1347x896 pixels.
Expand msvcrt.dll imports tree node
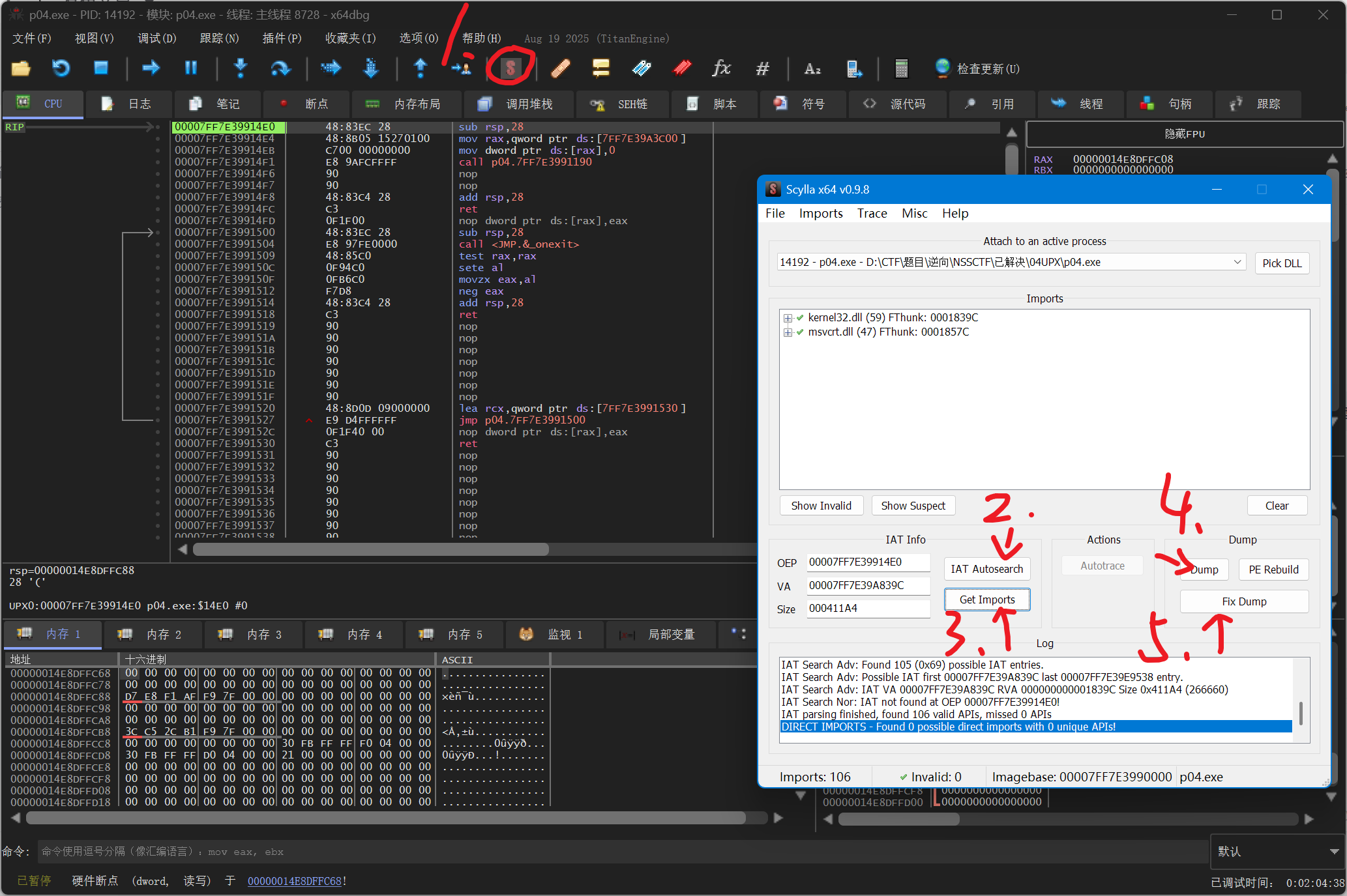click(x=788, y=332)
